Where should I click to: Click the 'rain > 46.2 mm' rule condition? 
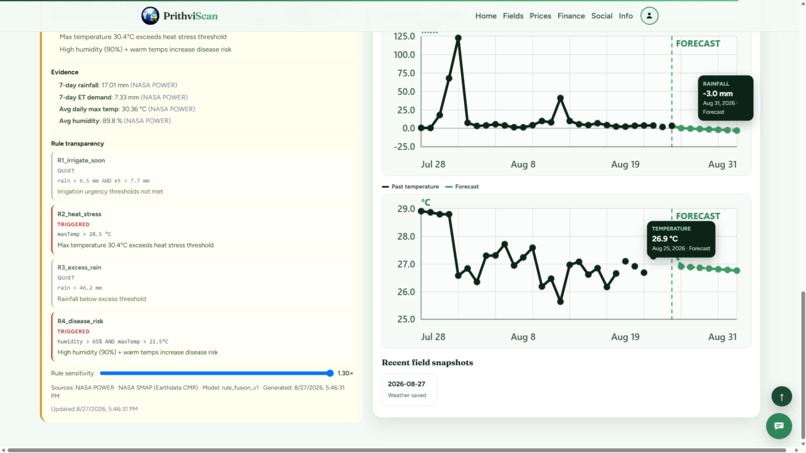[79, 288]
